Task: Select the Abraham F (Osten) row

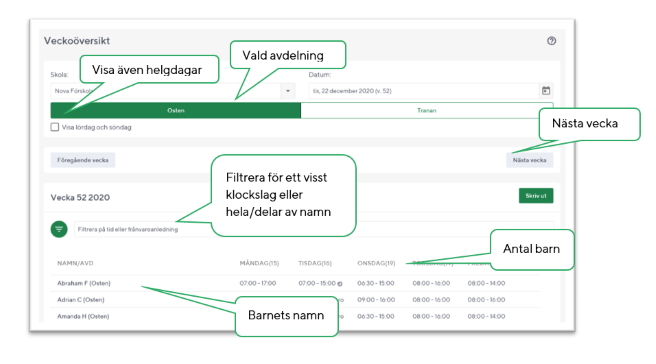Action: click(x=295, y=283)
